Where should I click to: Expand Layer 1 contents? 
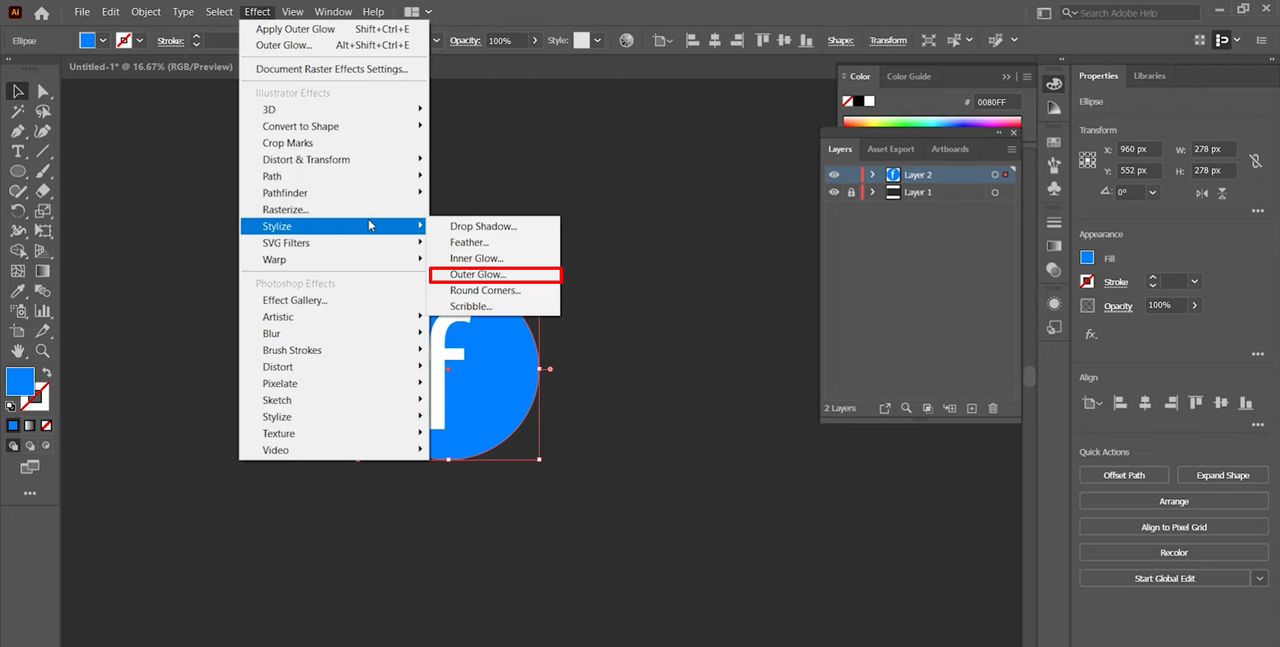(872, 192)
